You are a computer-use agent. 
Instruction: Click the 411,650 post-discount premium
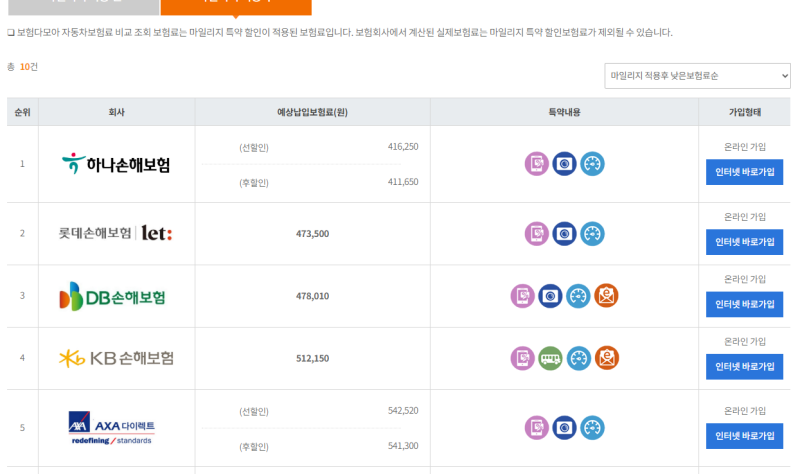[x=403, y=182]
